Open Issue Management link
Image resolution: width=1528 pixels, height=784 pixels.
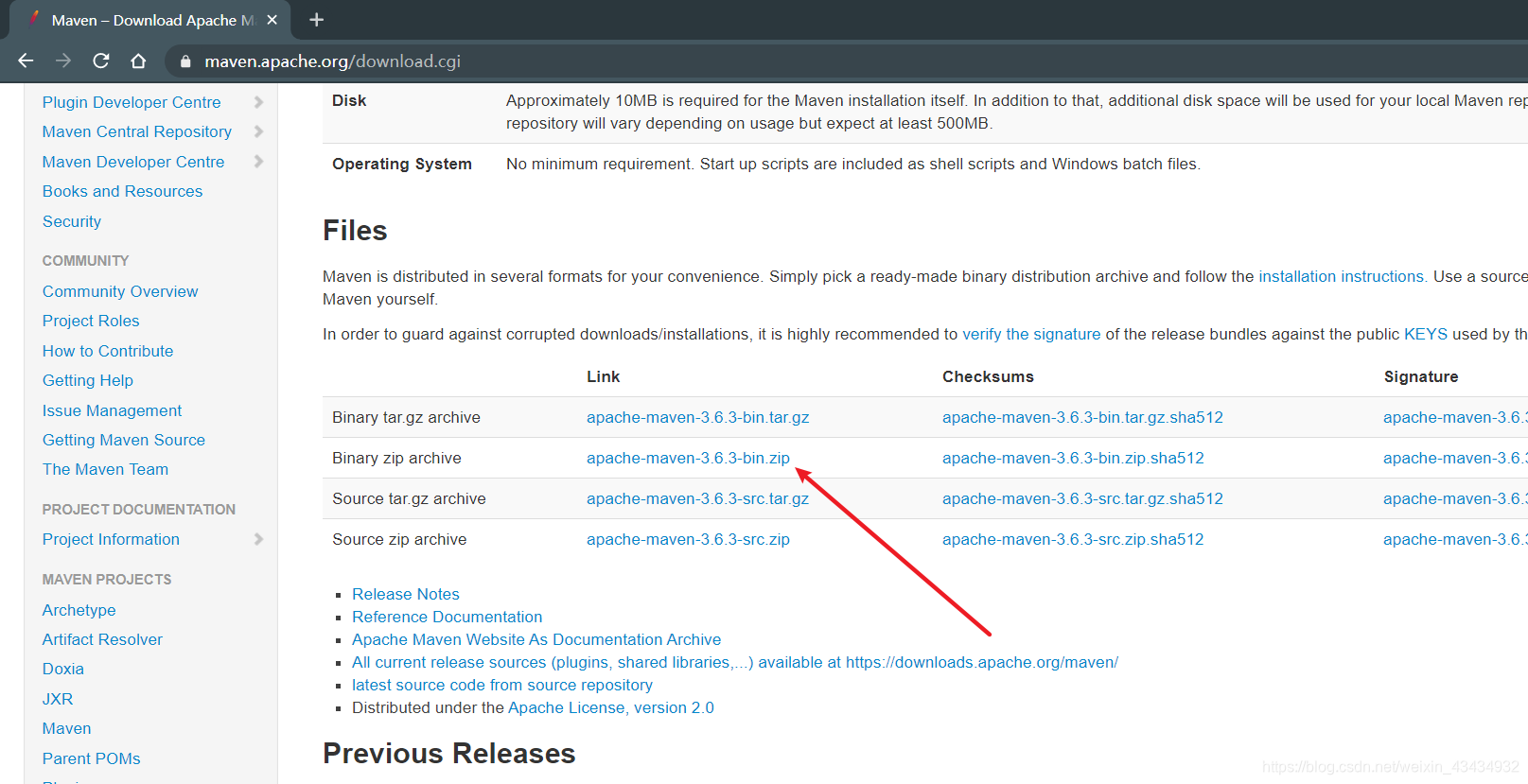(x=112, y=410)
